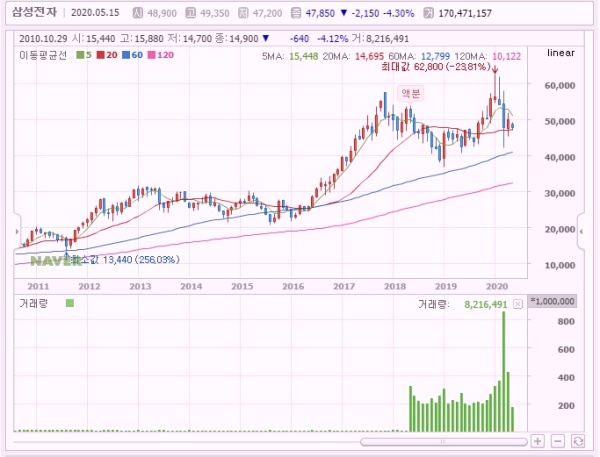Viewport: 600px width, 457px height.
Task: Click the high price 고 icon
Action: coord(190,13)
